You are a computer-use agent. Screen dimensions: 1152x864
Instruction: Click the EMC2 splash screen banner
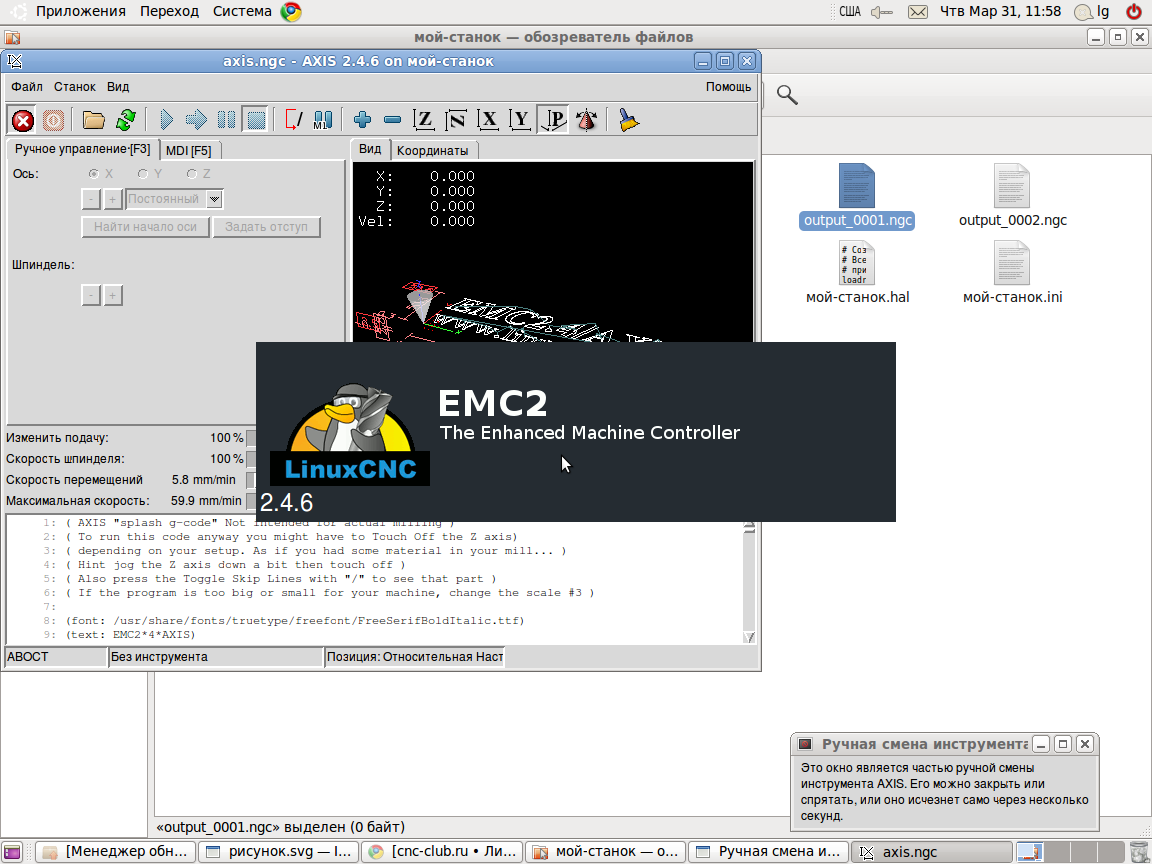click(x=575, y=432)
